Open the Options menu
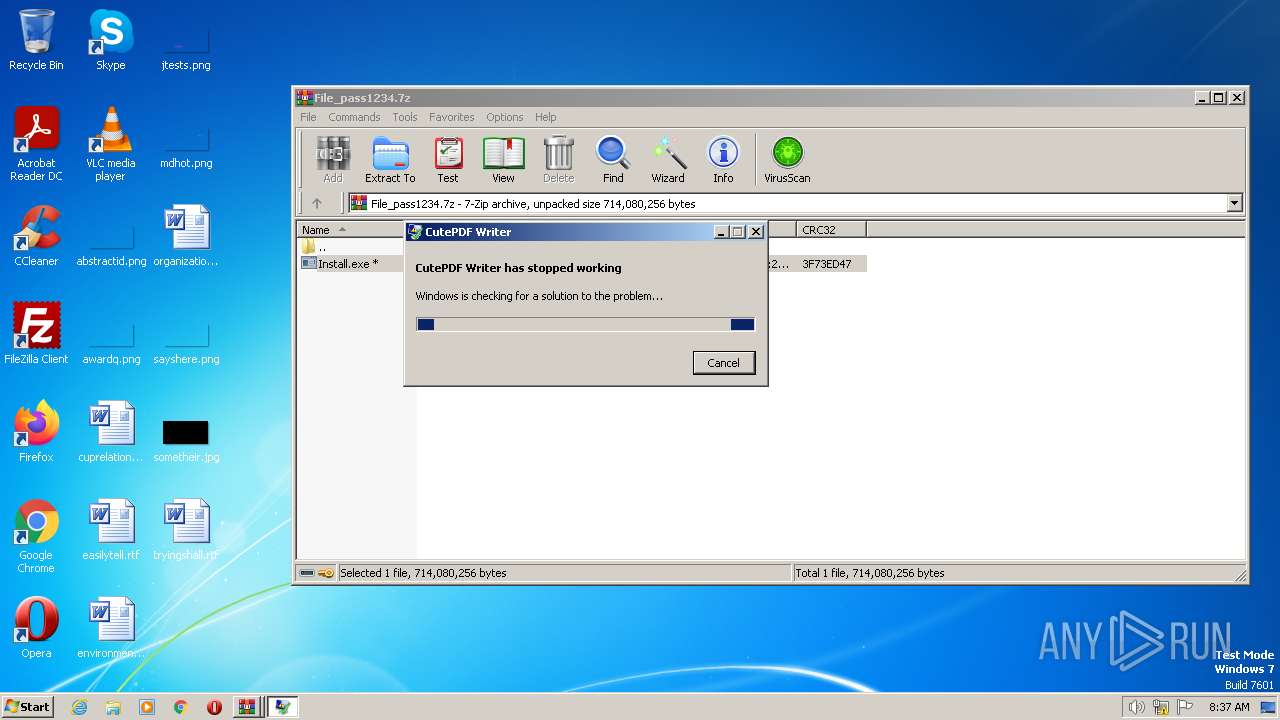1280x720 pixels. point(505,117)
